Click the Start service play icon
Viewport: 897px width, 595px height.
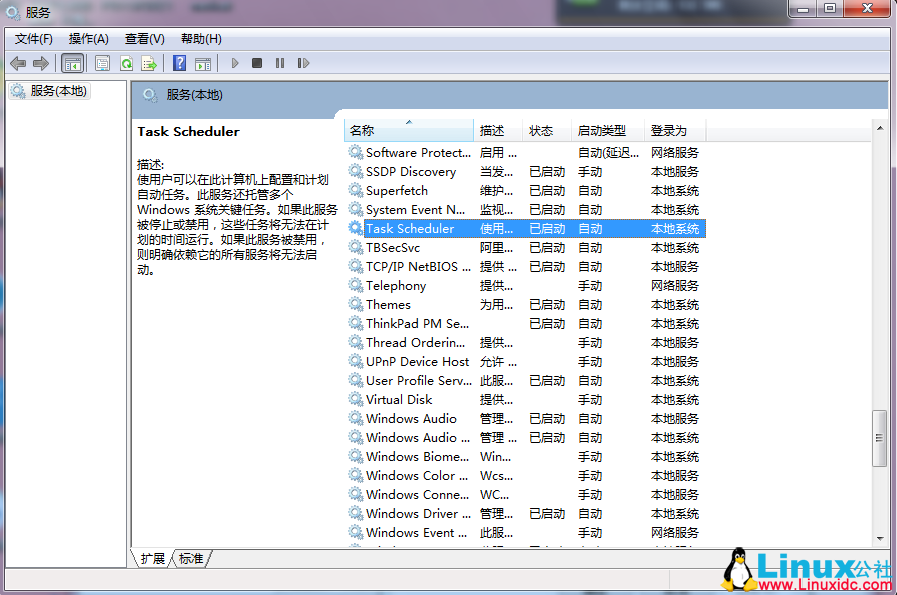pos(235,63)
